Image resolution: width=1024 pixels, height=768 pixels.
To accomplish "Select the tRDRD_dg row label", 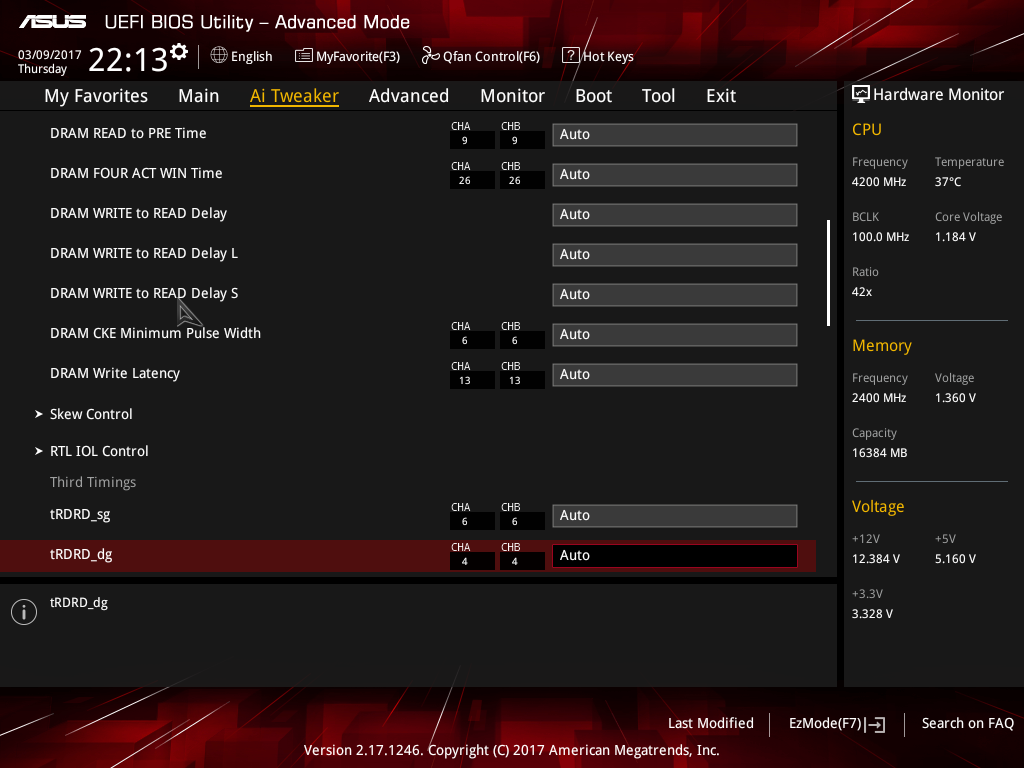I will pos(81,554).
